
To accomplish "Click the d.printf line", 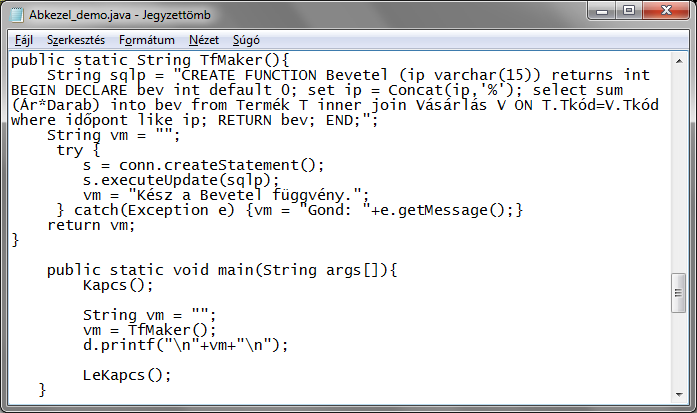I will pos(185,345).
